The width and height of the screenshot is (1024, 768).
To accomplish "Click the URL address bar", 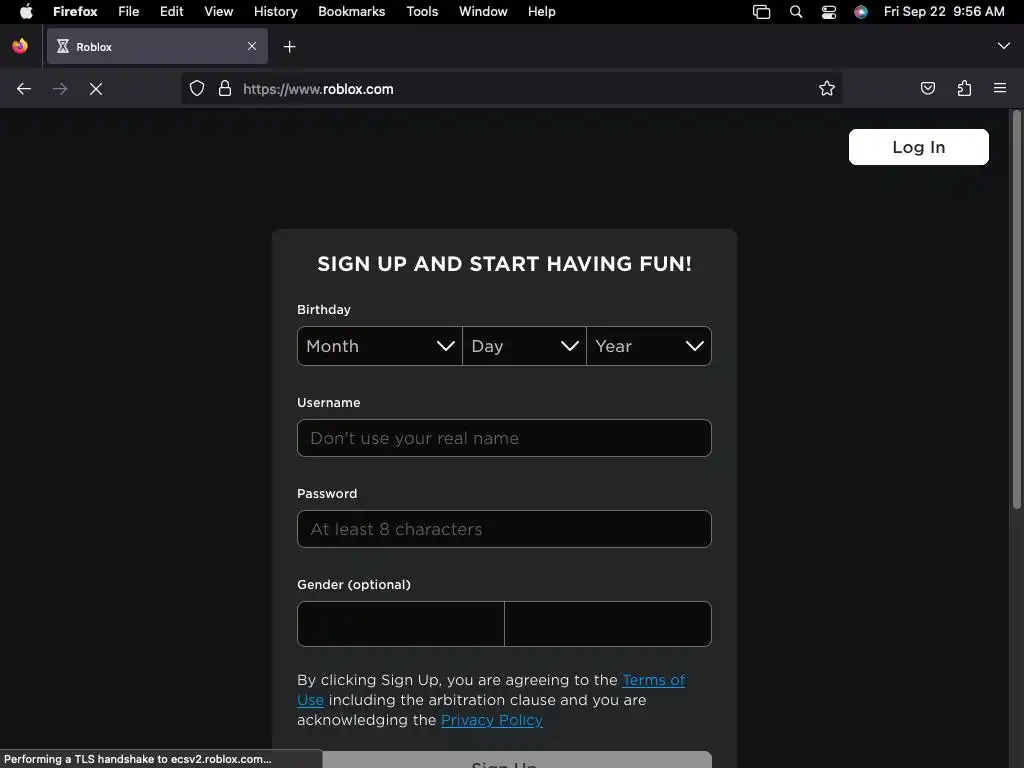I will click(511, 88).
